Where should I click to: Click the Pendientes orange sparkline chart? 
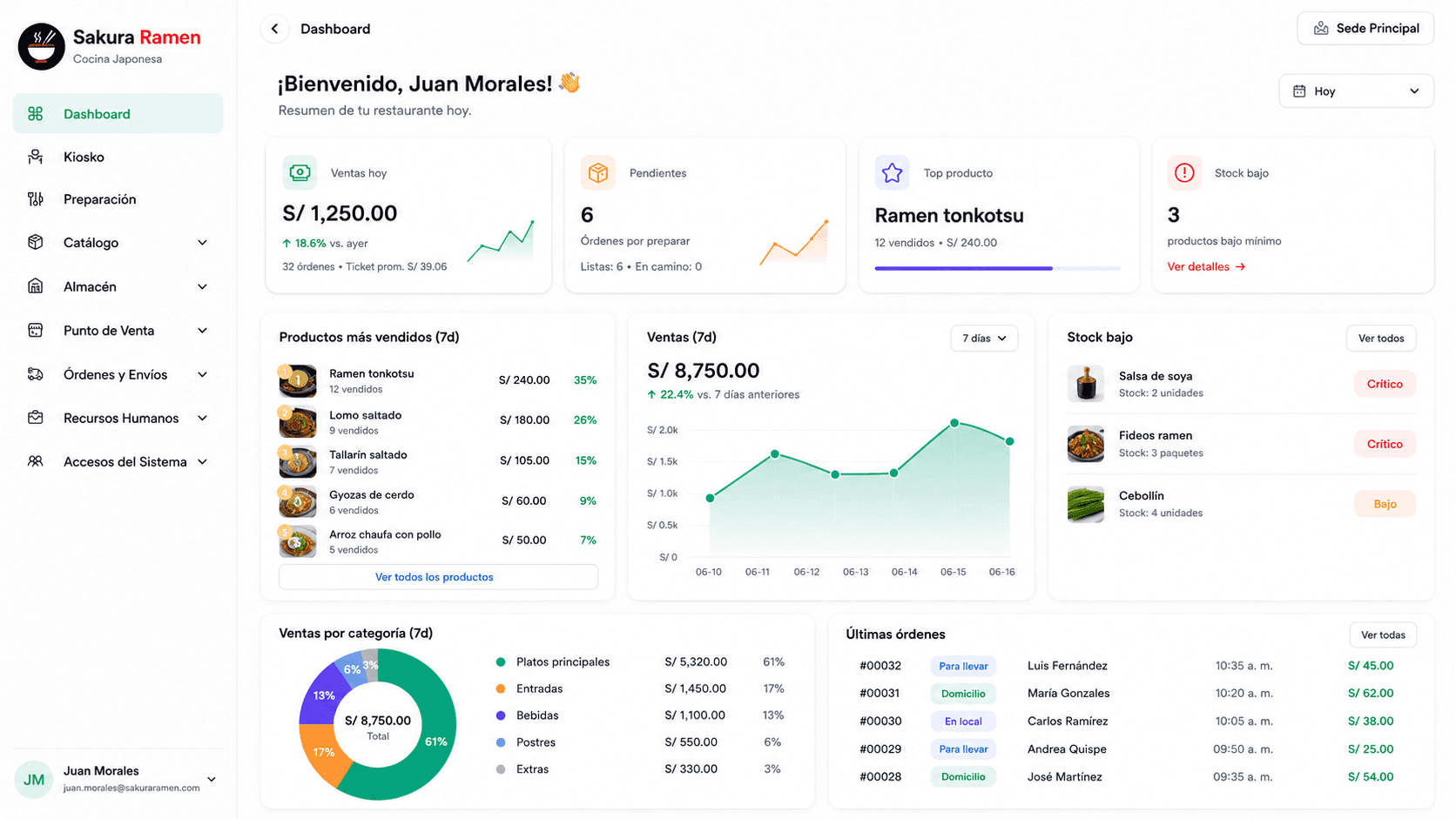pyautogui.click(x=794, y=242)
